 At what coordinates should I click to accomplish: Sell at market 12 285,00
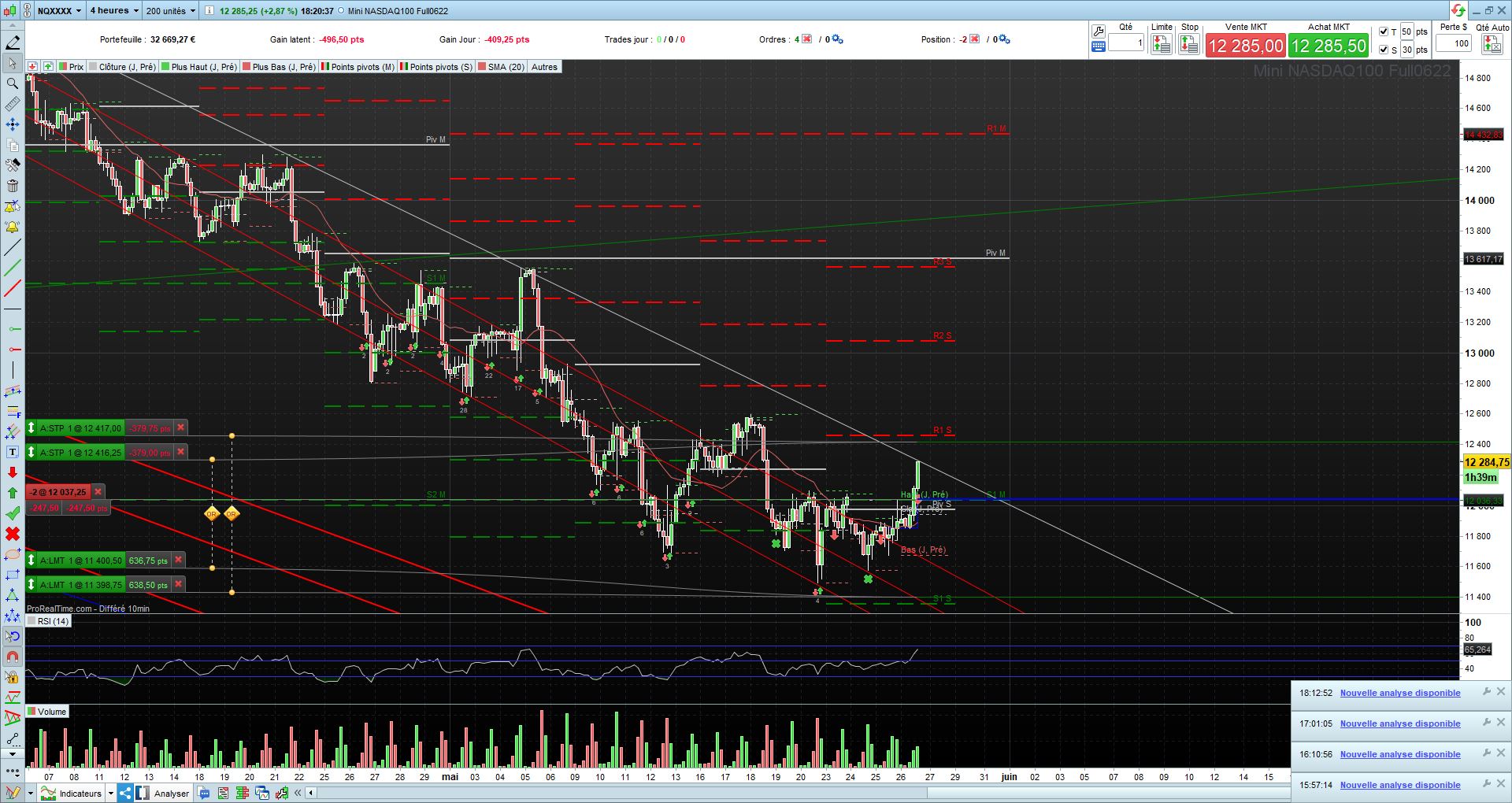(1246, 46)
